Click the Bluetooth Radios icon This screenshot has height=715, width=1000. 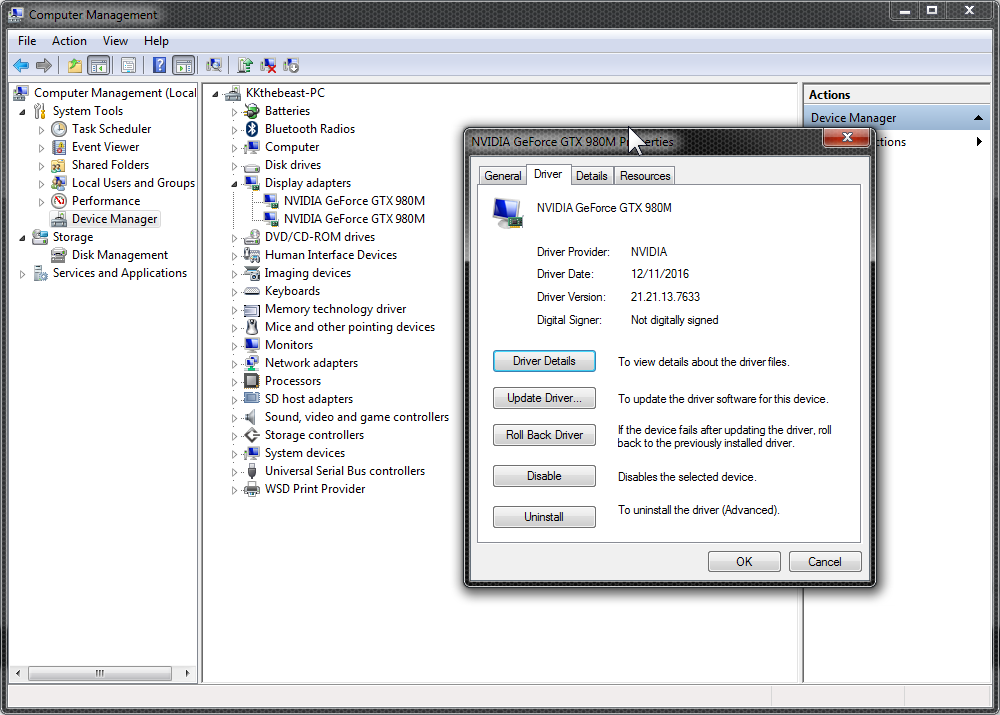(252, 129)
